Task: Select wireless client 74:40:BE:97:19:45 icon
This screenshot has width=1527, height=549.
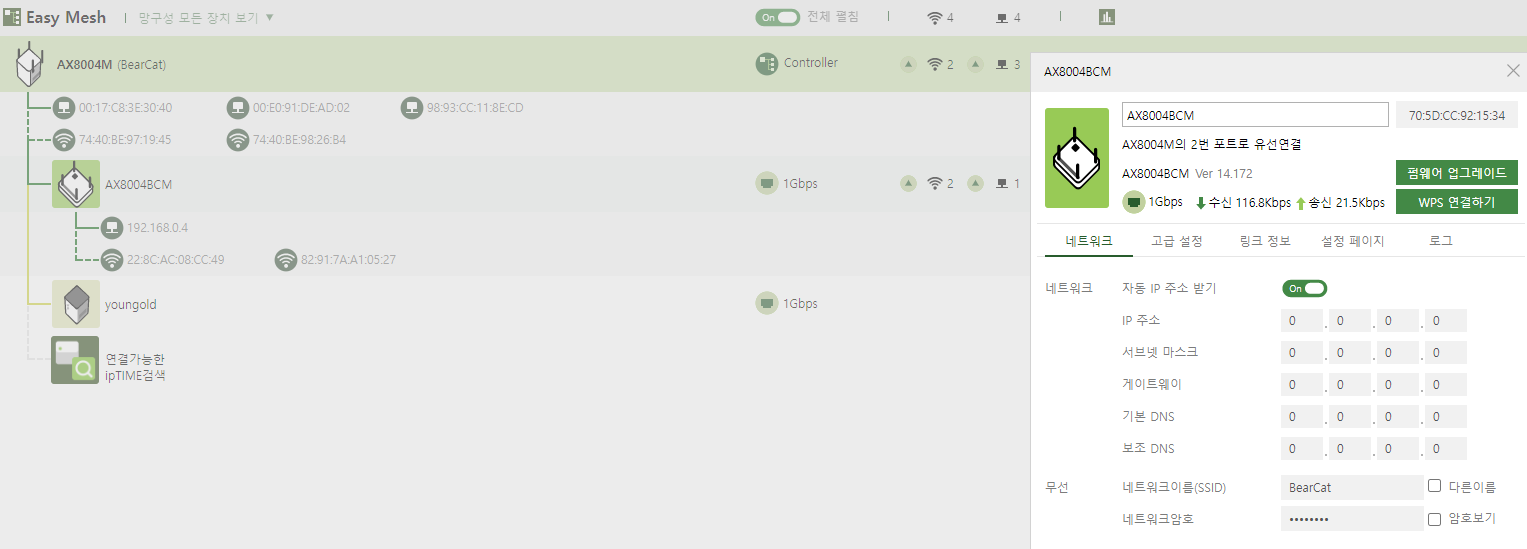Action: click(x=64, y=140)
